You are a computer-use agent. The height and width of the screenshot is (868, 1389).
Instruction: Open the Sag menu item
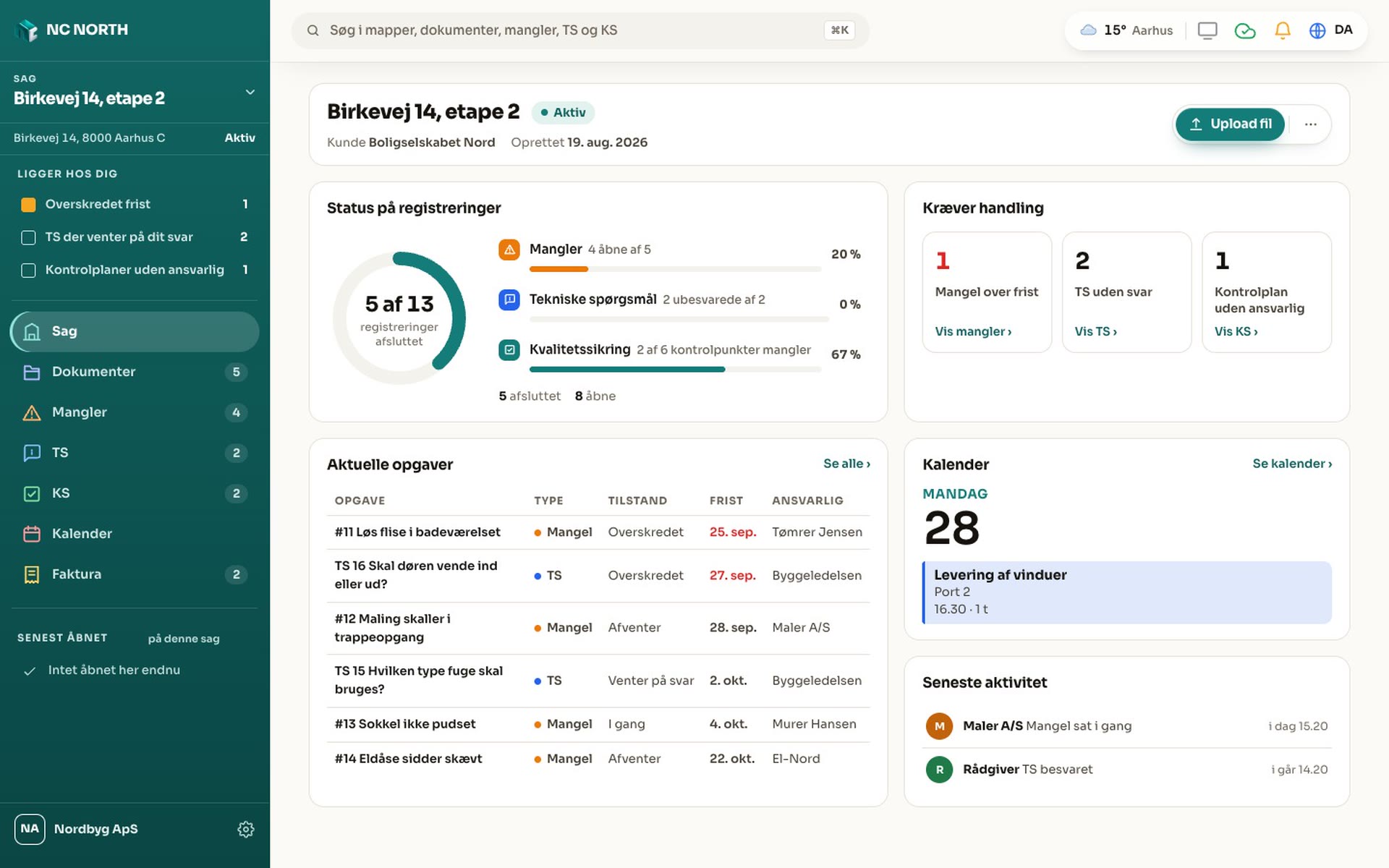135,331
